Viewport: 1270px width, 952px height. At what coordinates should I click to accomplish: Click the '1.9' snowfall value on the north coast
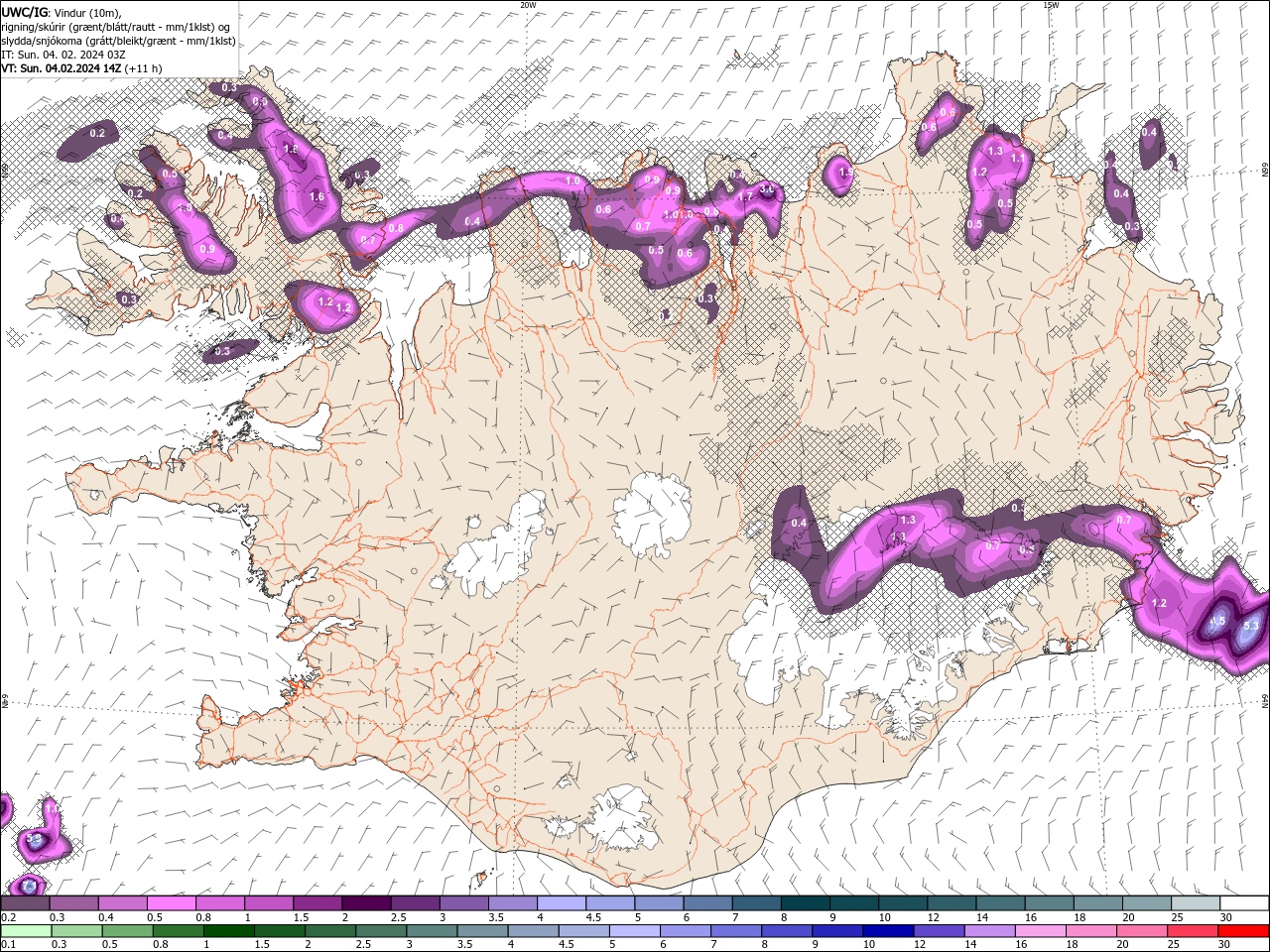(846, 173)
